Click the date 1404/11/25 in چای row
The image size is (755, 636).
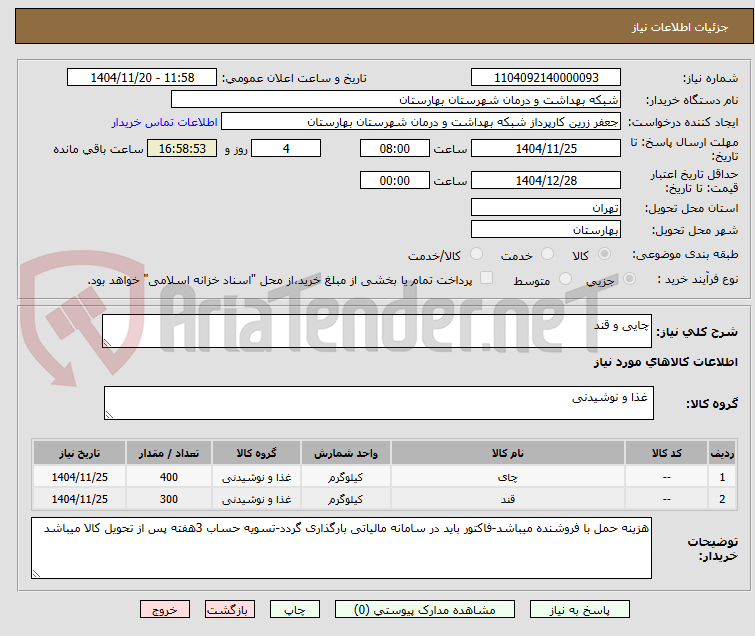coord(79,477)
